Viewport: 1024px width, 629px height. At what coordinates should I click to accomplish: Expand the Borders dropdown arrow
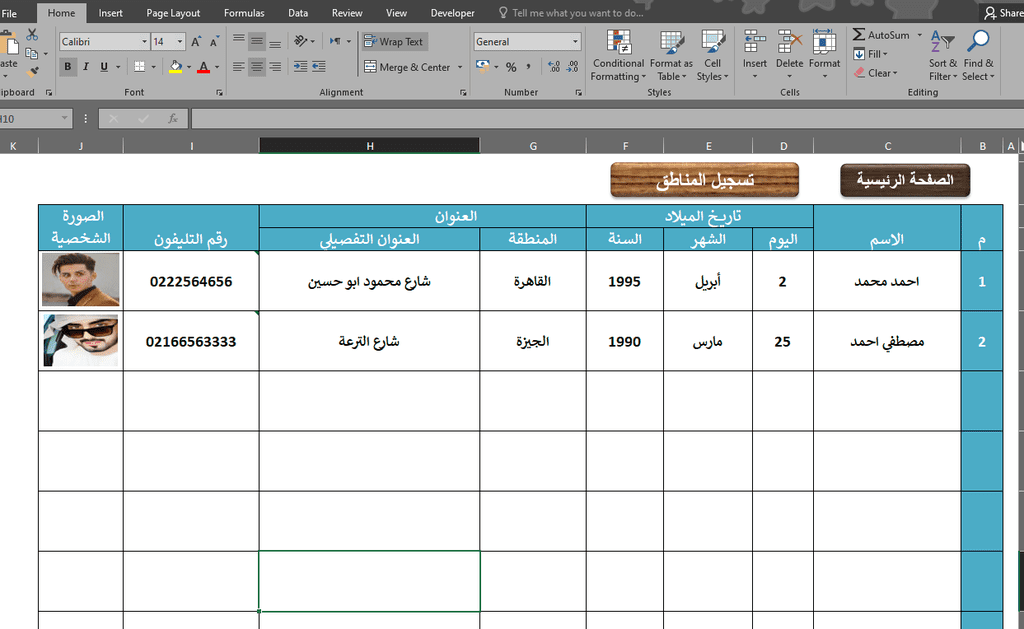[x=153, y=67]
